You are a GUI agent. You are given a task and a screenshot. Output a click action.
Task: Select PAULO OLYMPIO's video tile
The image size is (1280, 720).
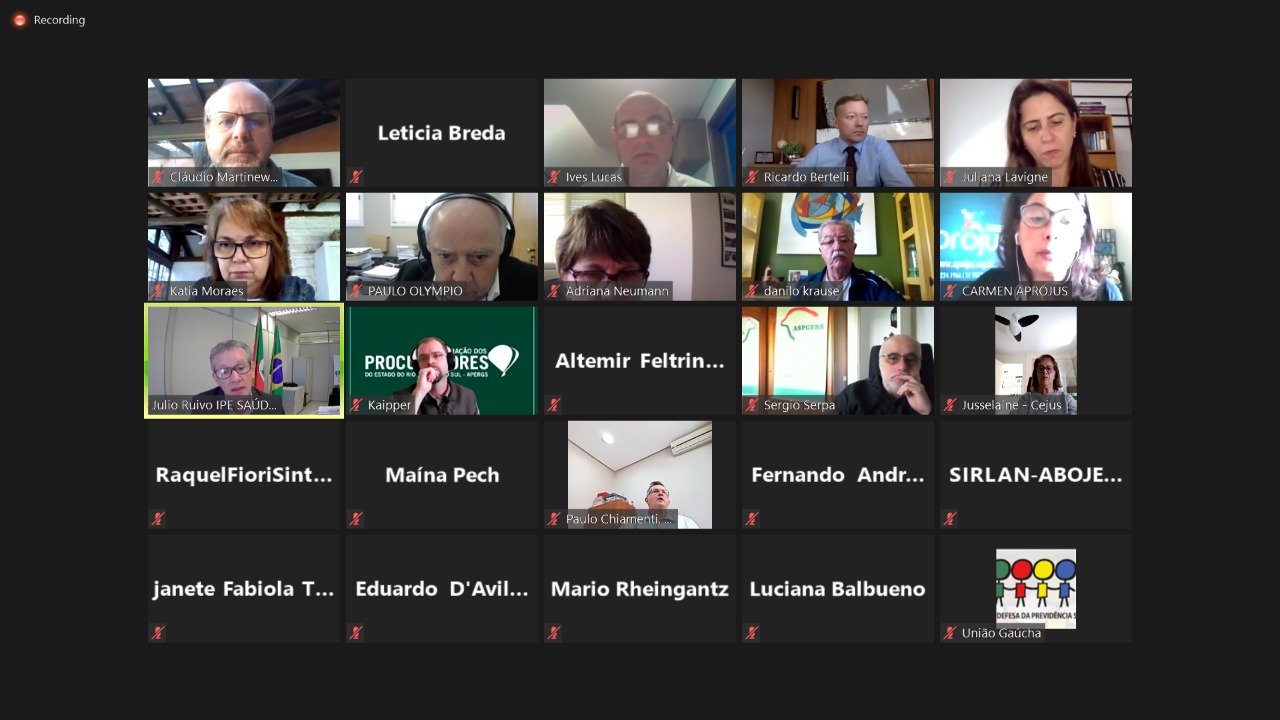442,247
